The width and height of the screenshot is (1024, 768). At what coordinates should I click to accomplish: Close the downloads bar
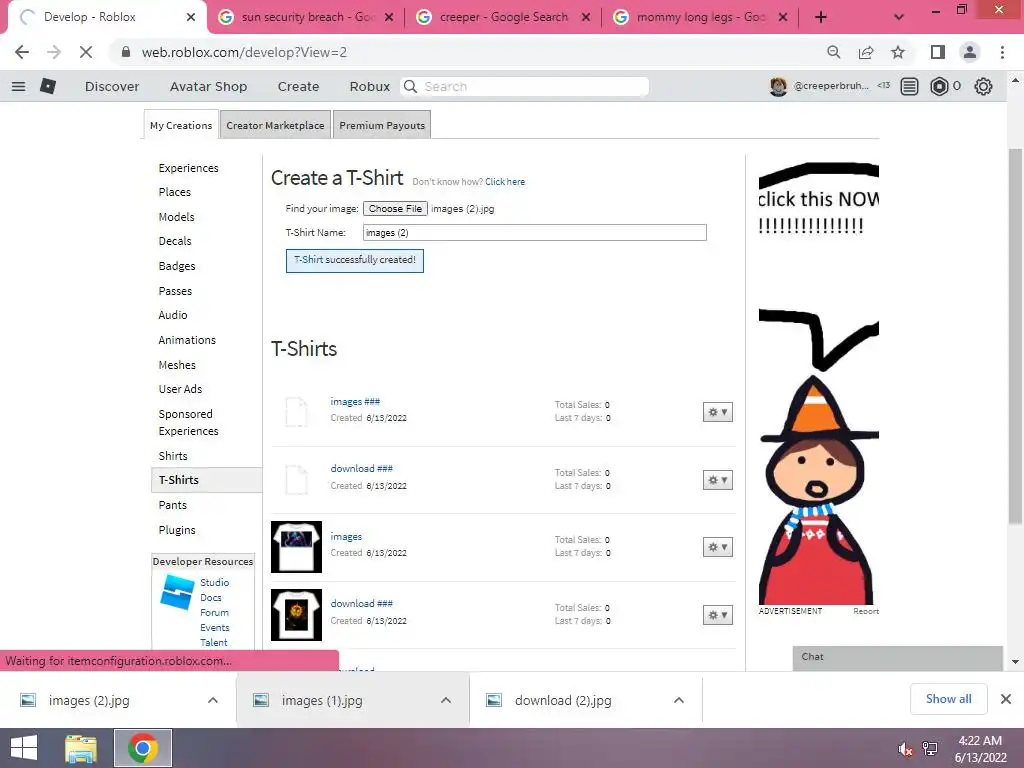click(x=1006, y=699)
